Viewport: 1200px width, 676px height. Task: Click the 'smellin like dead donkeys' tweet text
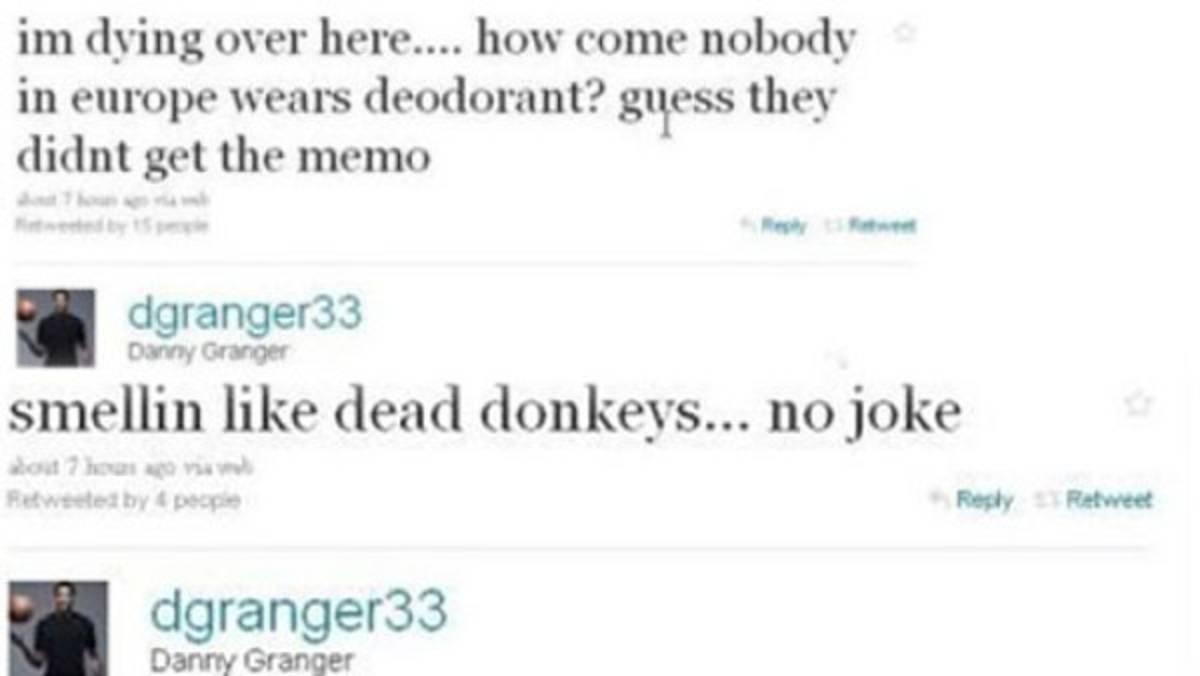(x=484, y=412)
